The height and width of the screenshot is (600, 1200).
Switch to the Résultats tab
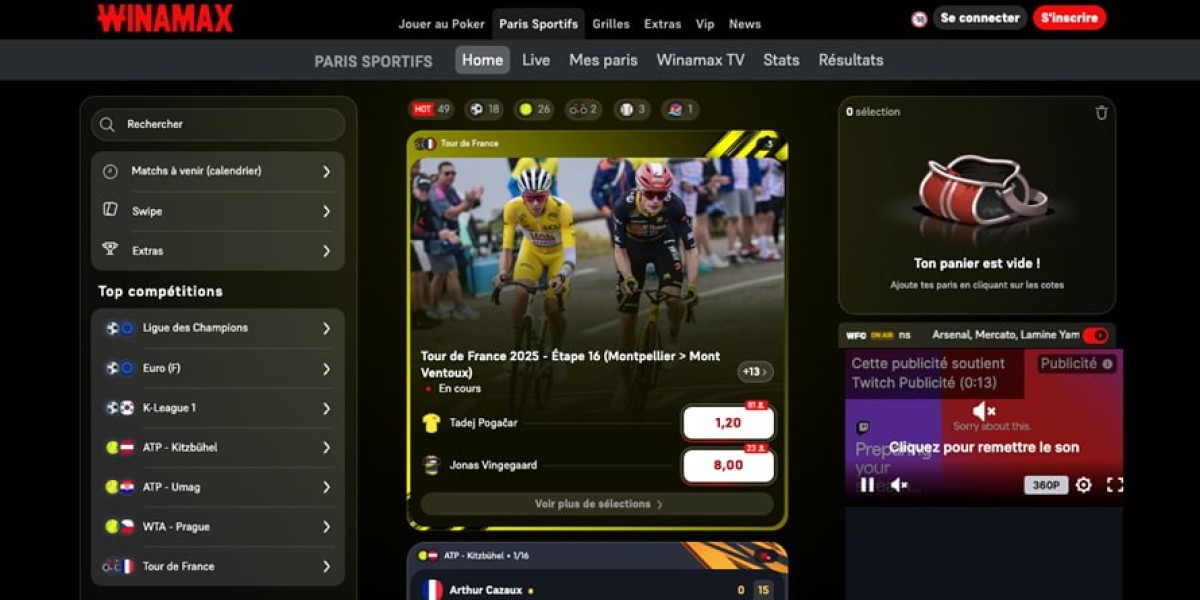[x=851, y=60]
